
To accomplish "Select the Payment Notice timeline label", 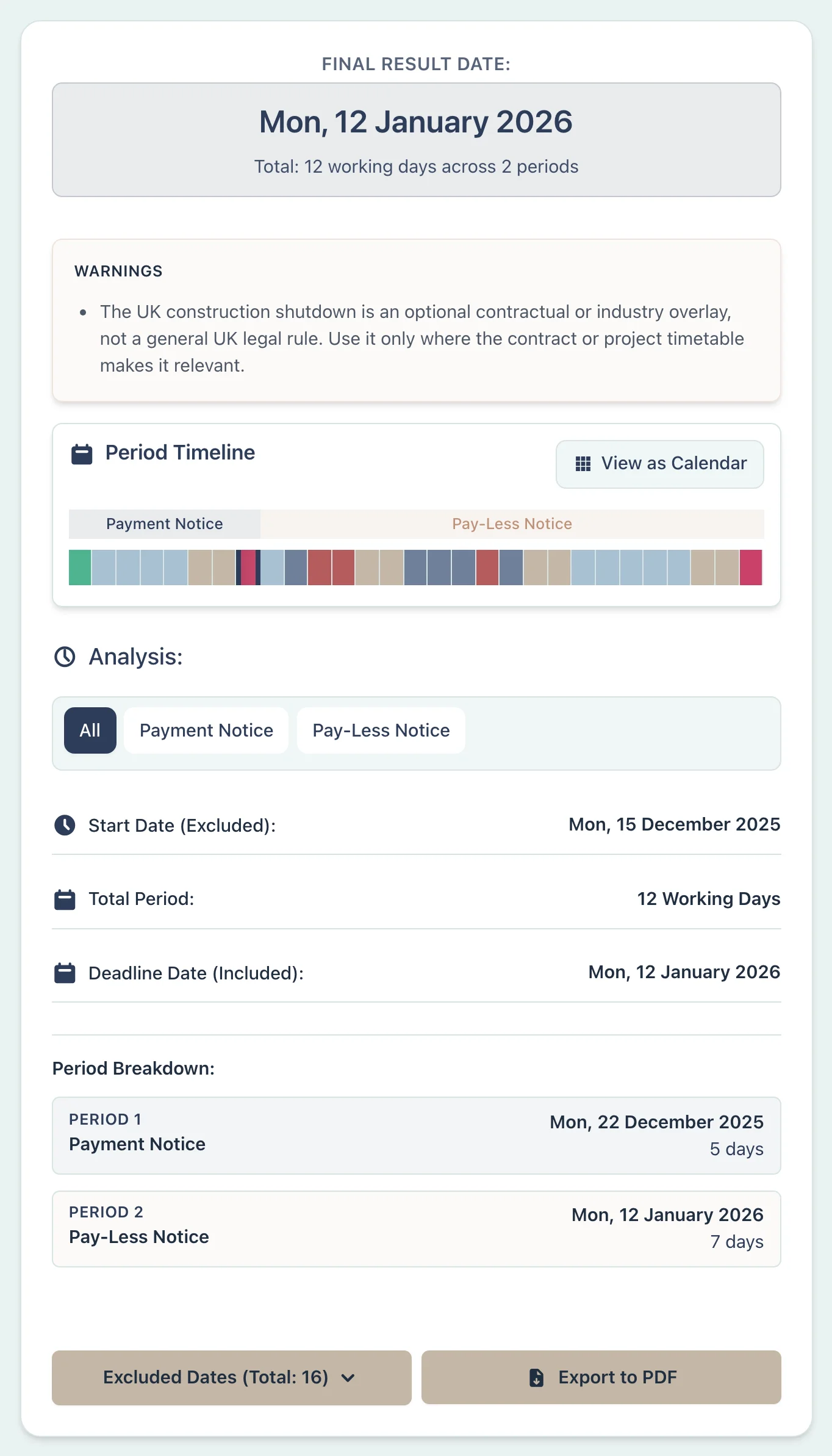I will pos(164,524).
